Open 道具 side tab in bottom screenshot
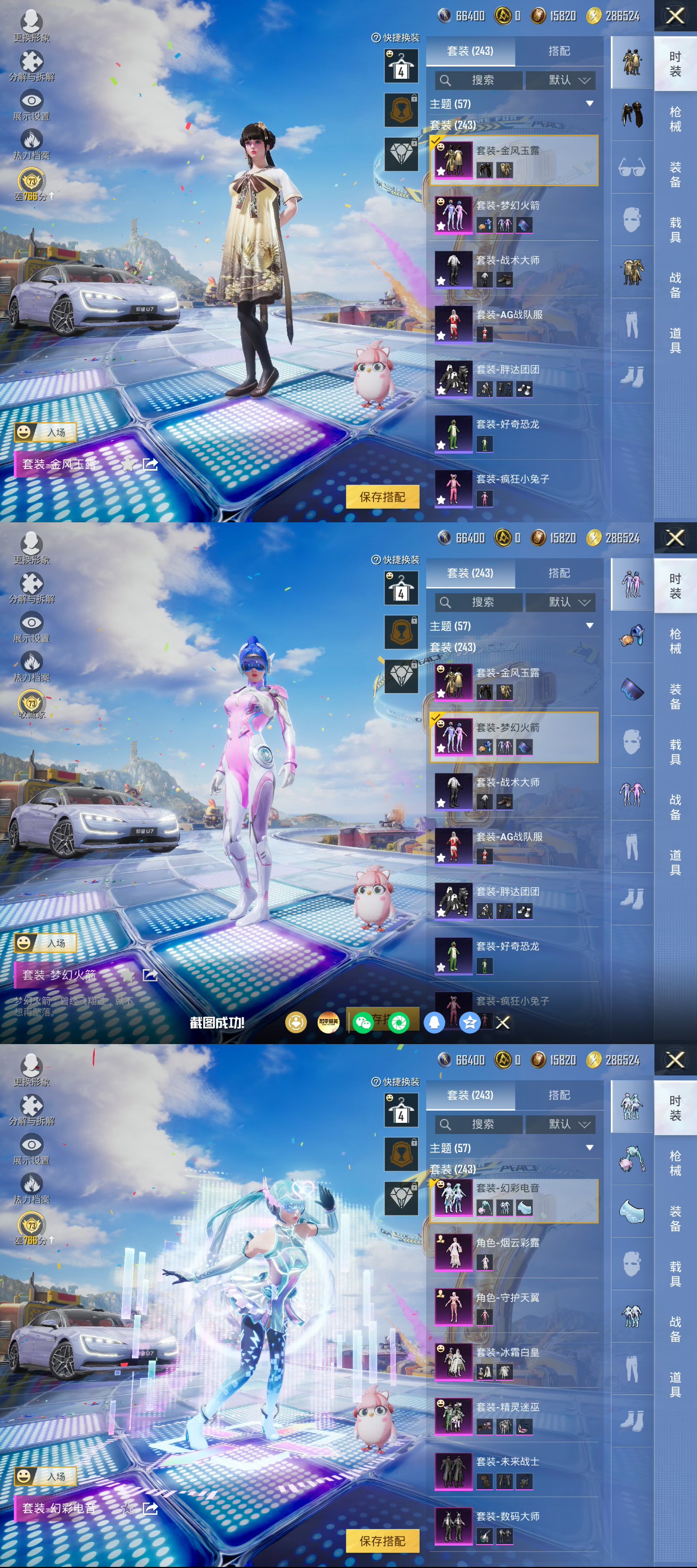The image size is (697, 1568). point(675,1385)
